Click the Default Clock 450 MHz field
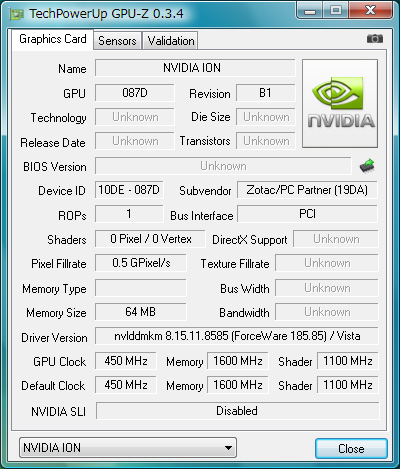This screenshot has width=400, height=469. (x=126, y=385)
